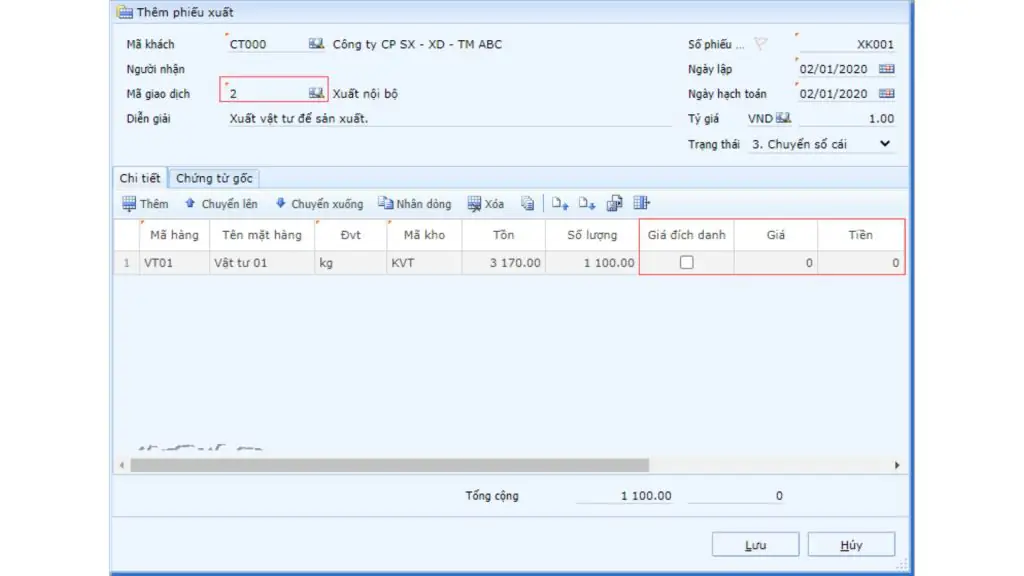Click the Xuất nội bộ label
This screenshot has width=1024, height=576.
365,94
